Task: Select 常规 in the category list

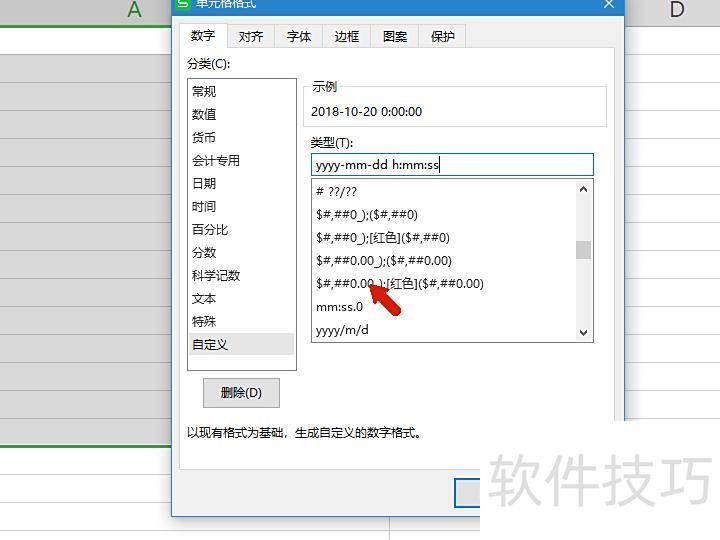Action: click(x=204, y=91)
